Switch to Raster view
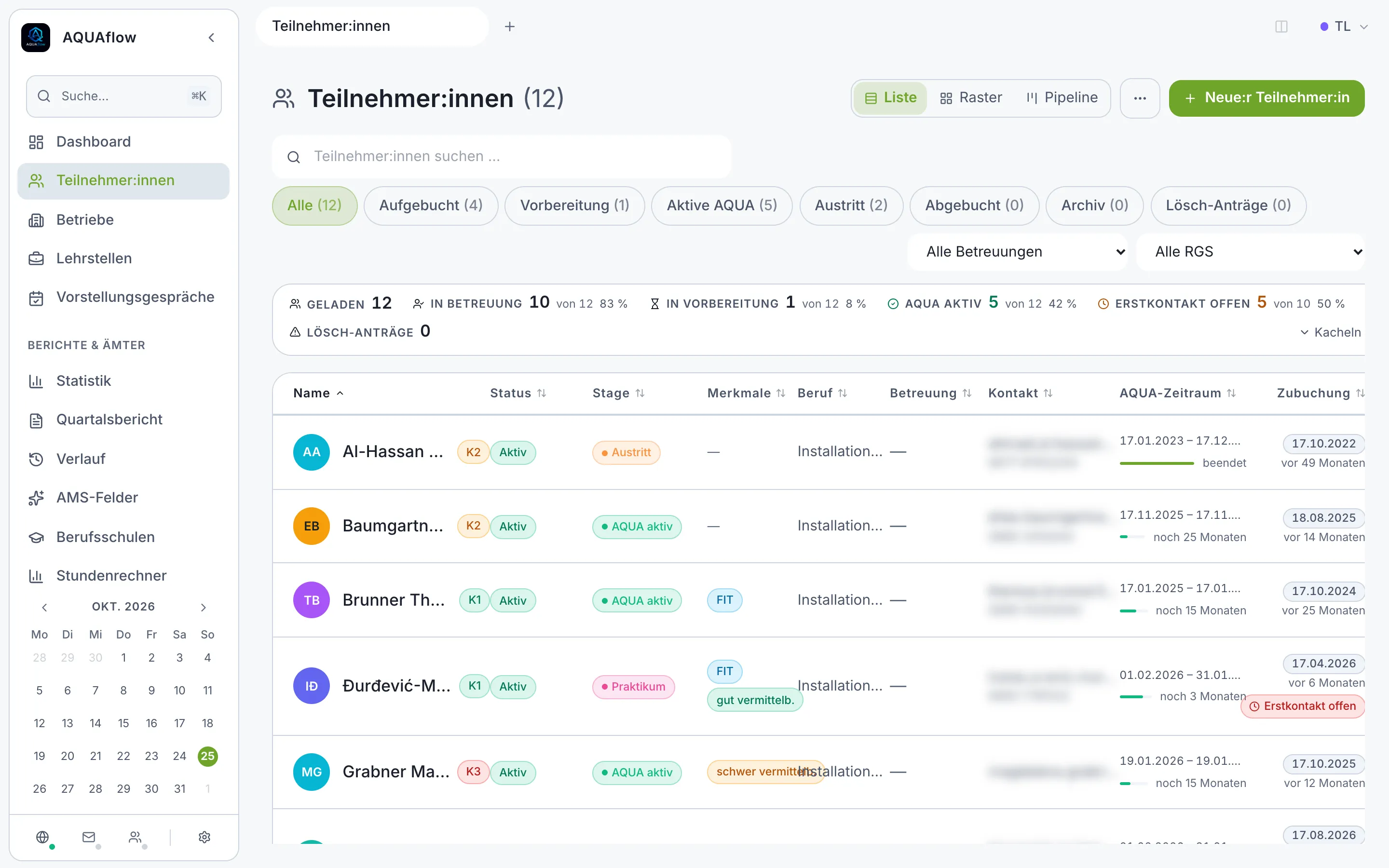The image size is (1389, 868). [971, 98]
